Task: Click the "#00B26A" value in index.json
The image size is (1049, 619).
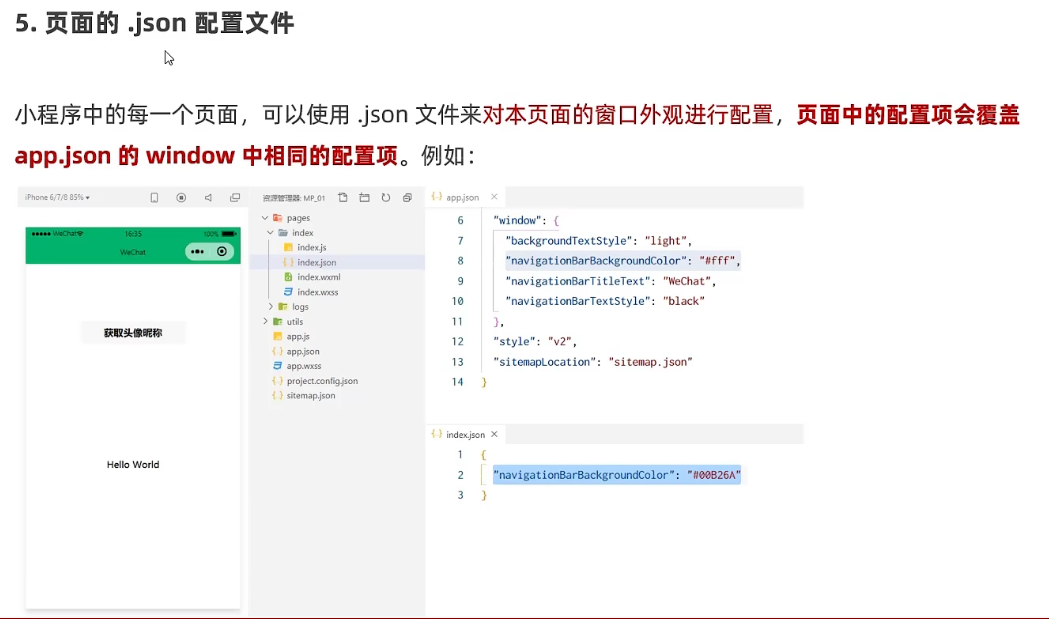Action: [714, 475]
